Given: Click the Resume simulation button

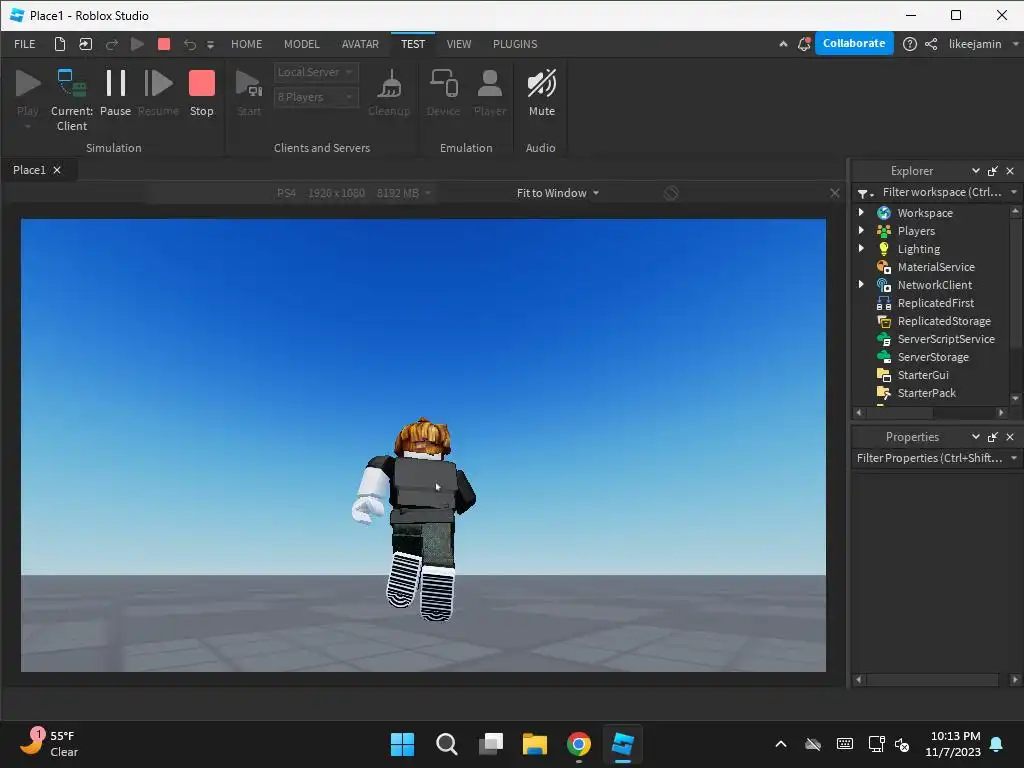Looking at the screenshot, I should (158, 93).
